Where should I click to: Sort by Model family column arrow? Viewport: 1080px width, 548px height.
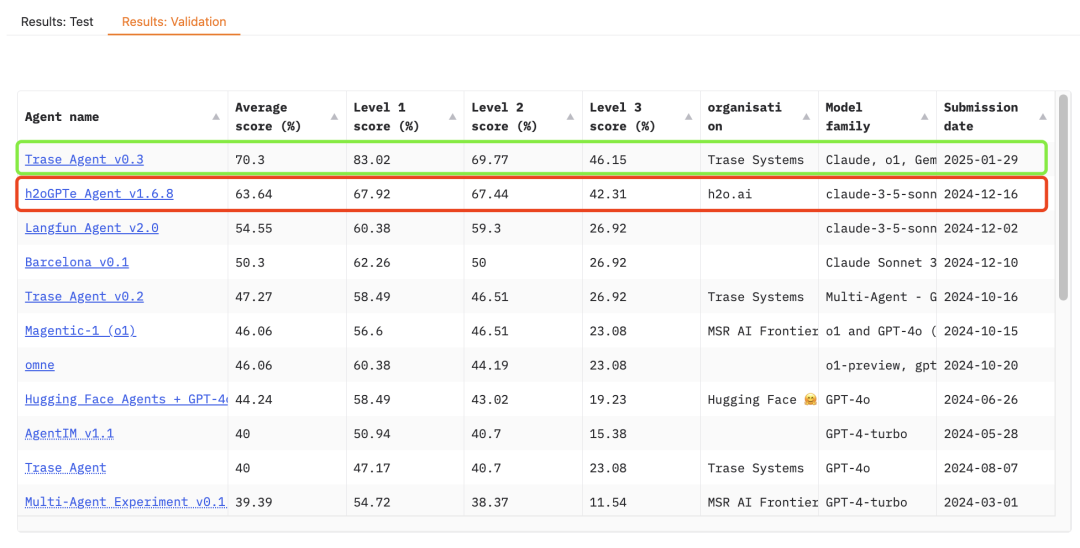(925, 117)
